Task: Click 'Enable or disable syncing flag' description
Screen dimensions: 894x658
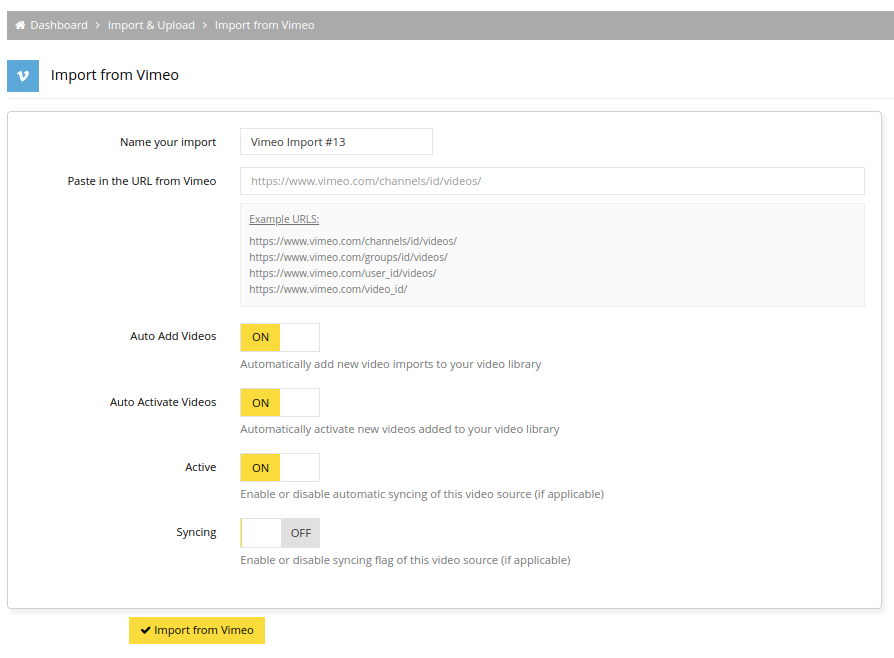Action: click(x=405, y=560)
